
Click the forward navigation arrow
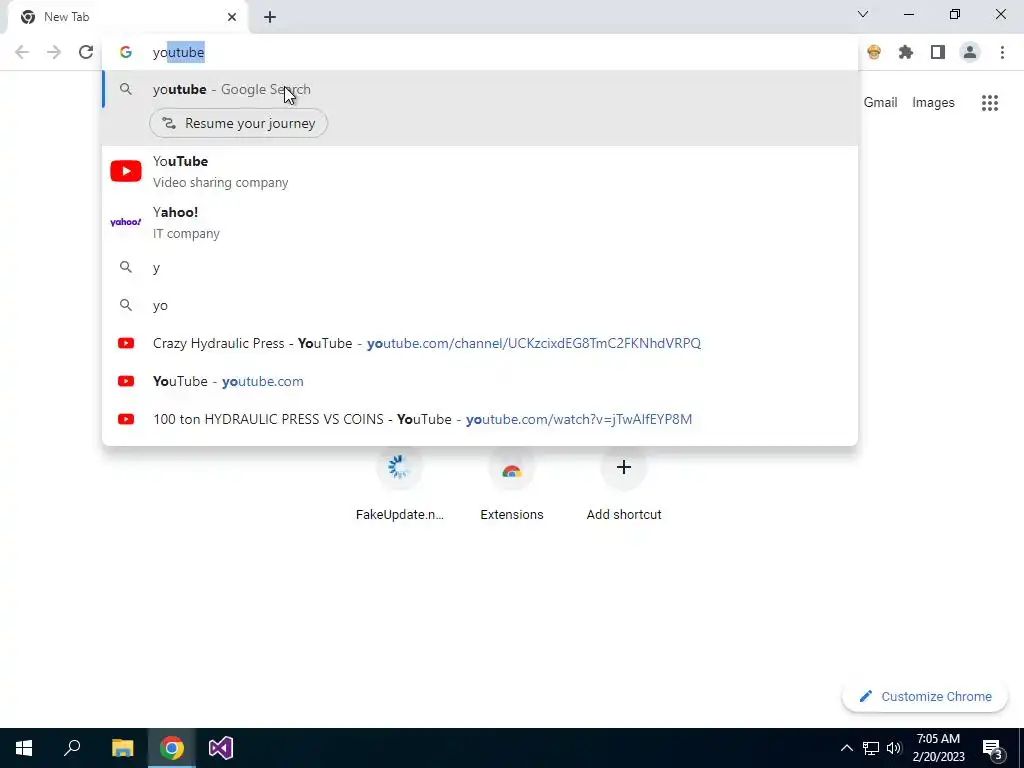tap(54, 52)
